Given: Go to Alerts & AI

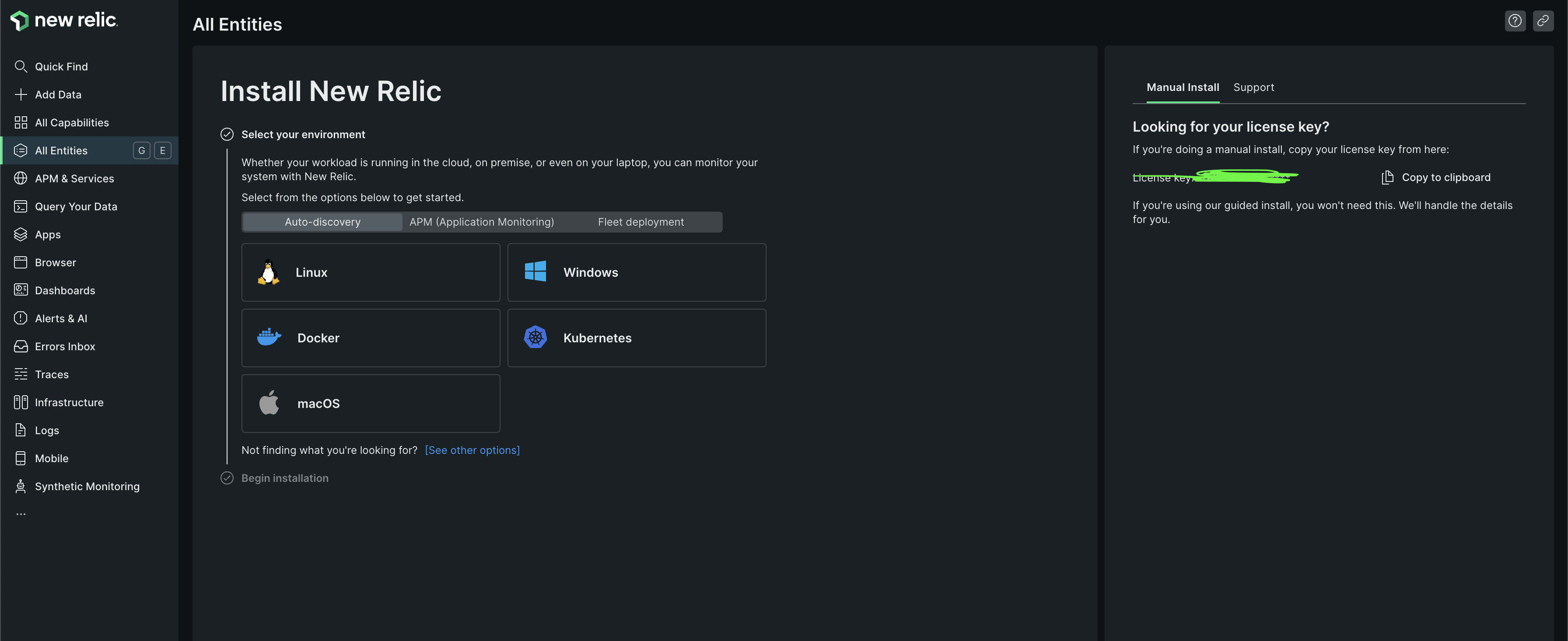Looking at the screenshot, I should pos(60,318).
